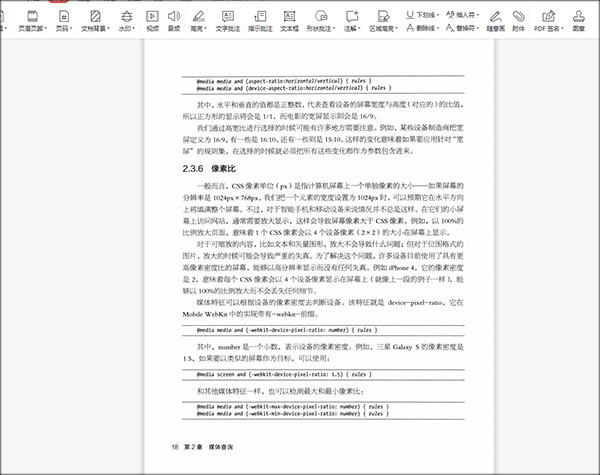Click the 页眉页脚 header-footer icon
This screenshot has height=475, width=600.
tap(33, 16)
